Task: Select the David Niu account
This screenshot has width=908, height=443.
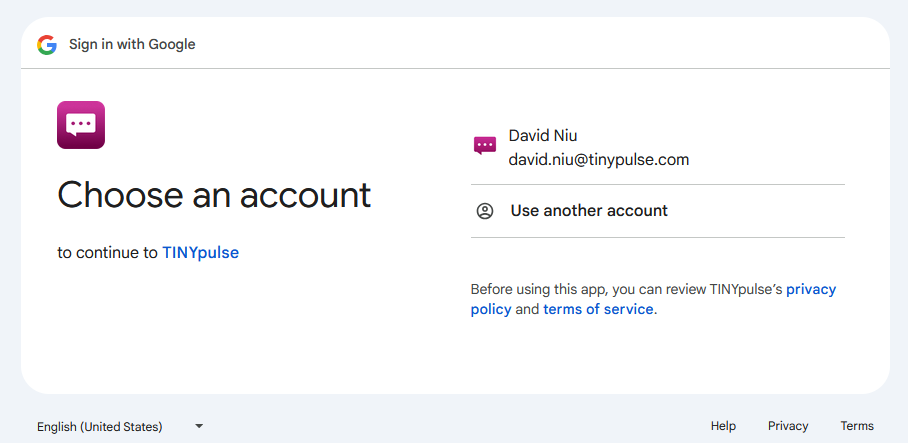Action: [x=658, y=148]
